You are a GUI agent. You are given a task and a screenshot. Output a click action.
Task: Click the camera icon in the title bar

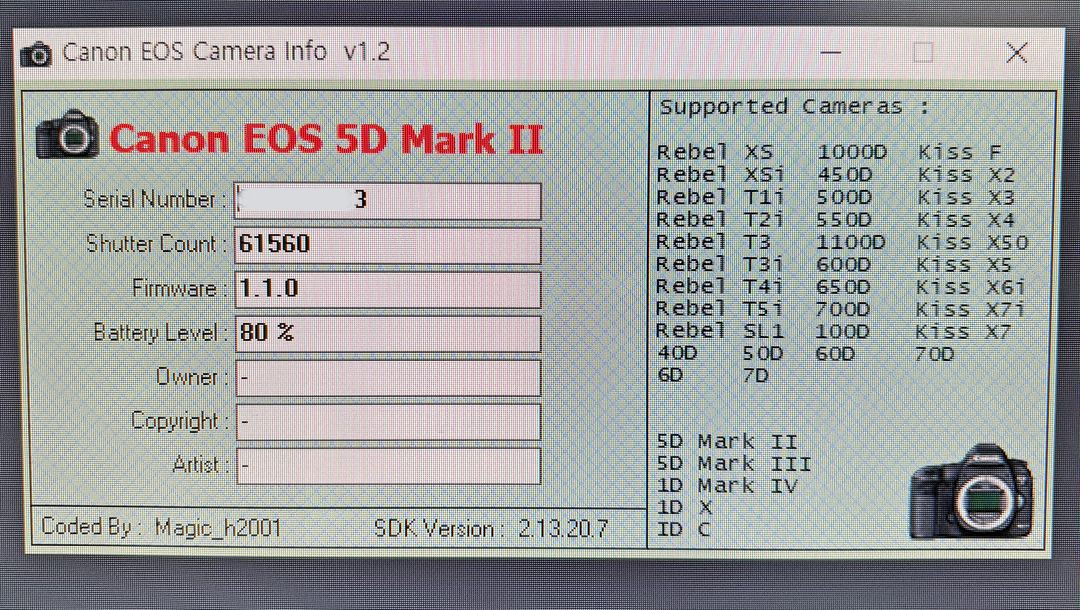coord(37,52)
